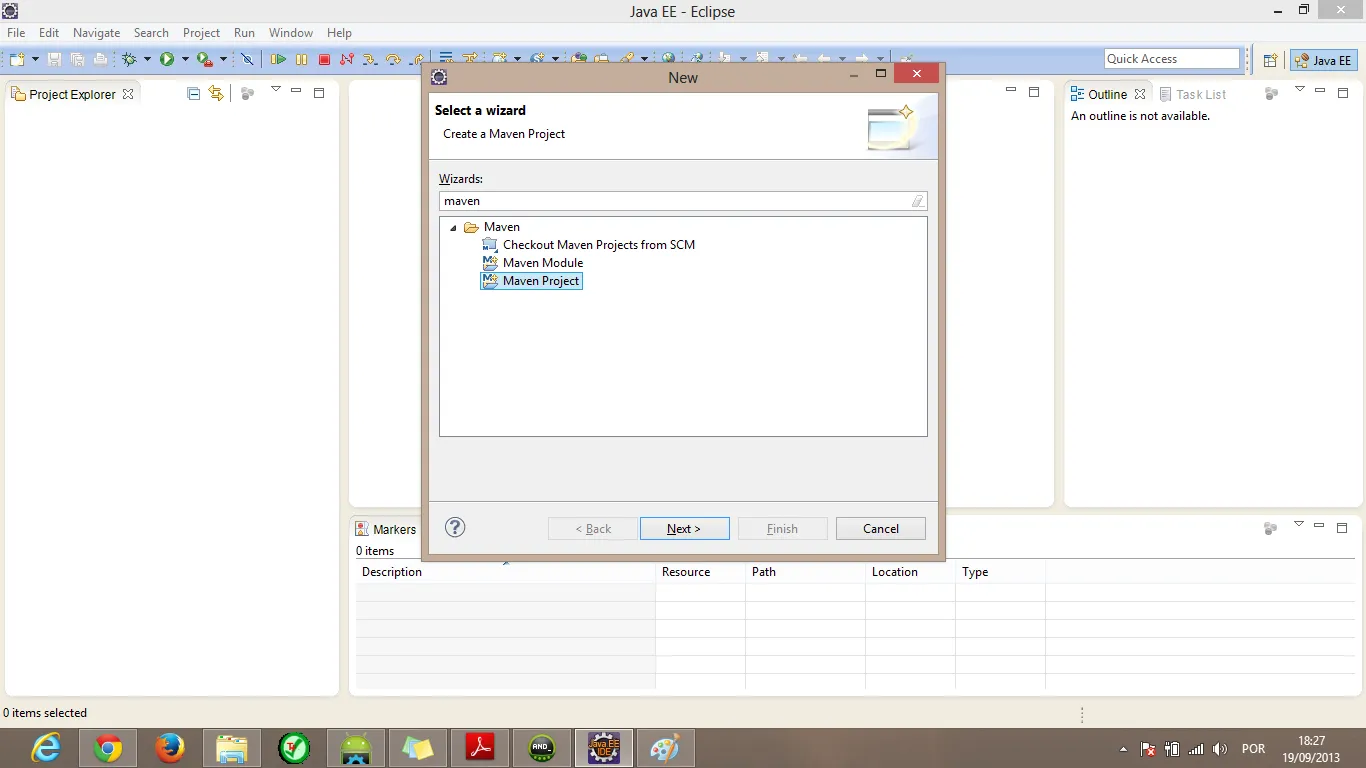Open the Project menu
Image resolution: width=1366 pixels, height=768 pixels.
click(201, 33)
